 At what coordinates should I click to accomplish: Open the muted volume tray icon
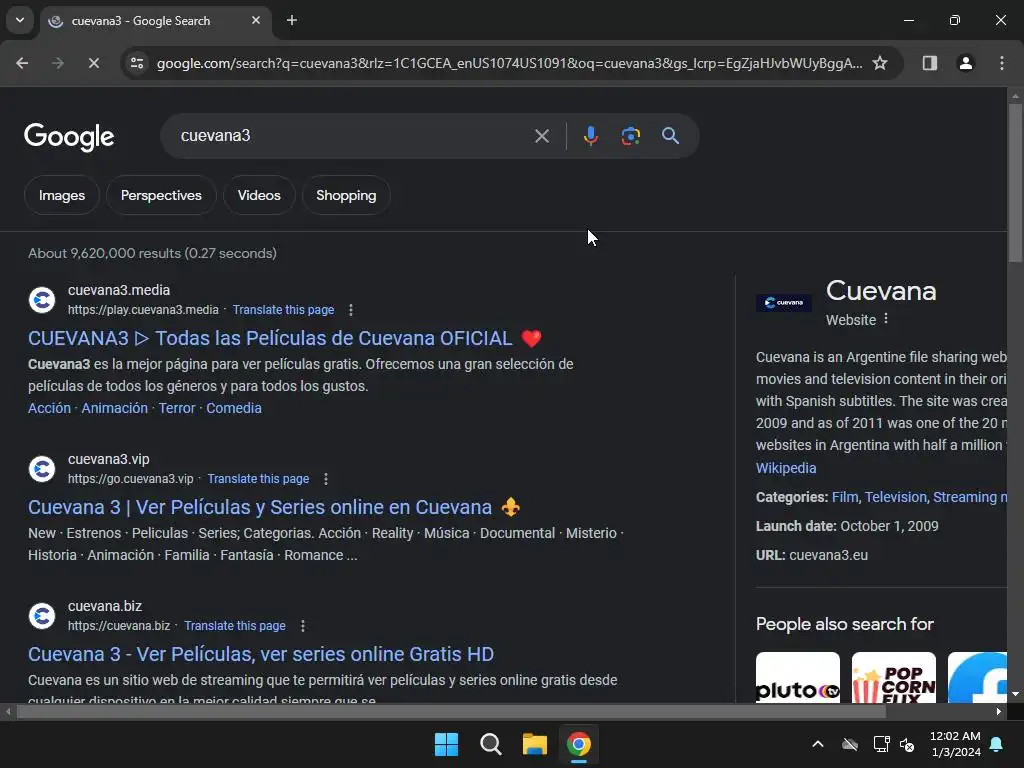[906, 744]
